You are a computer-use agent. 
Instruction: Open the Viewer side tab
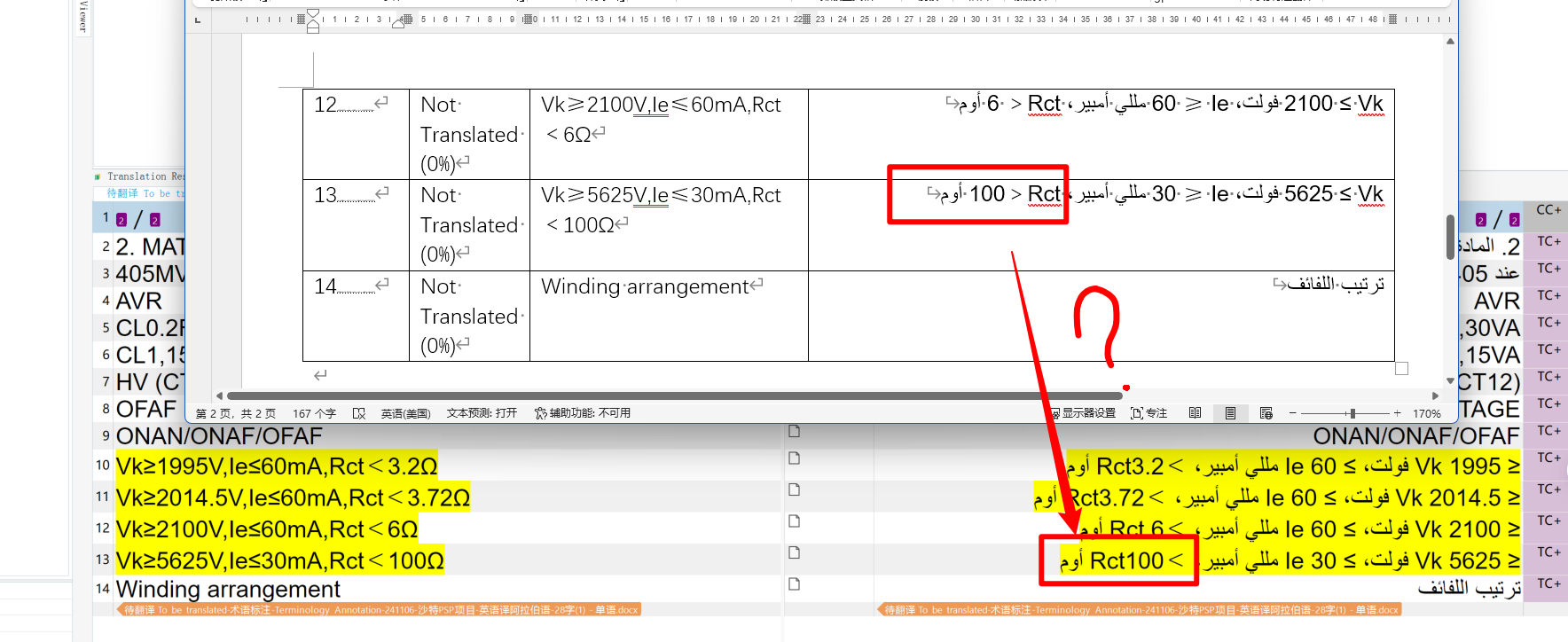pyautogui.click(x=82, y=17)
